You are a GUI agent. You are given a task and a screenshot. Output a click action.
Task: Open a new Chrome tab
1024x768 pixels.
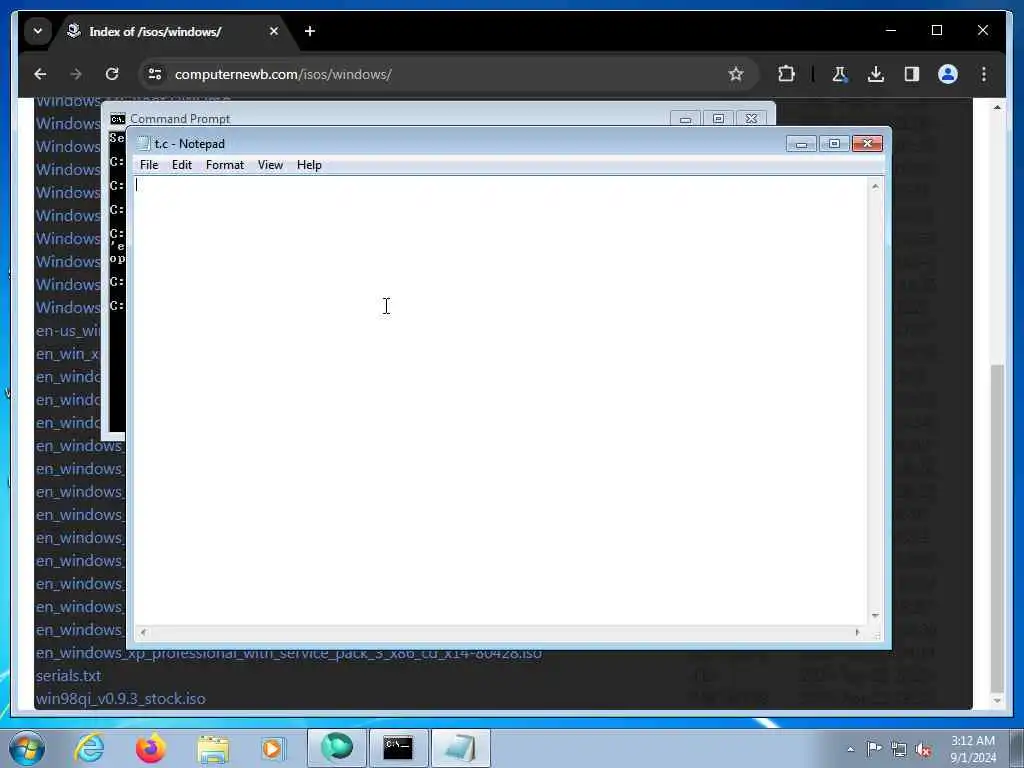click(x=310, y=31)
